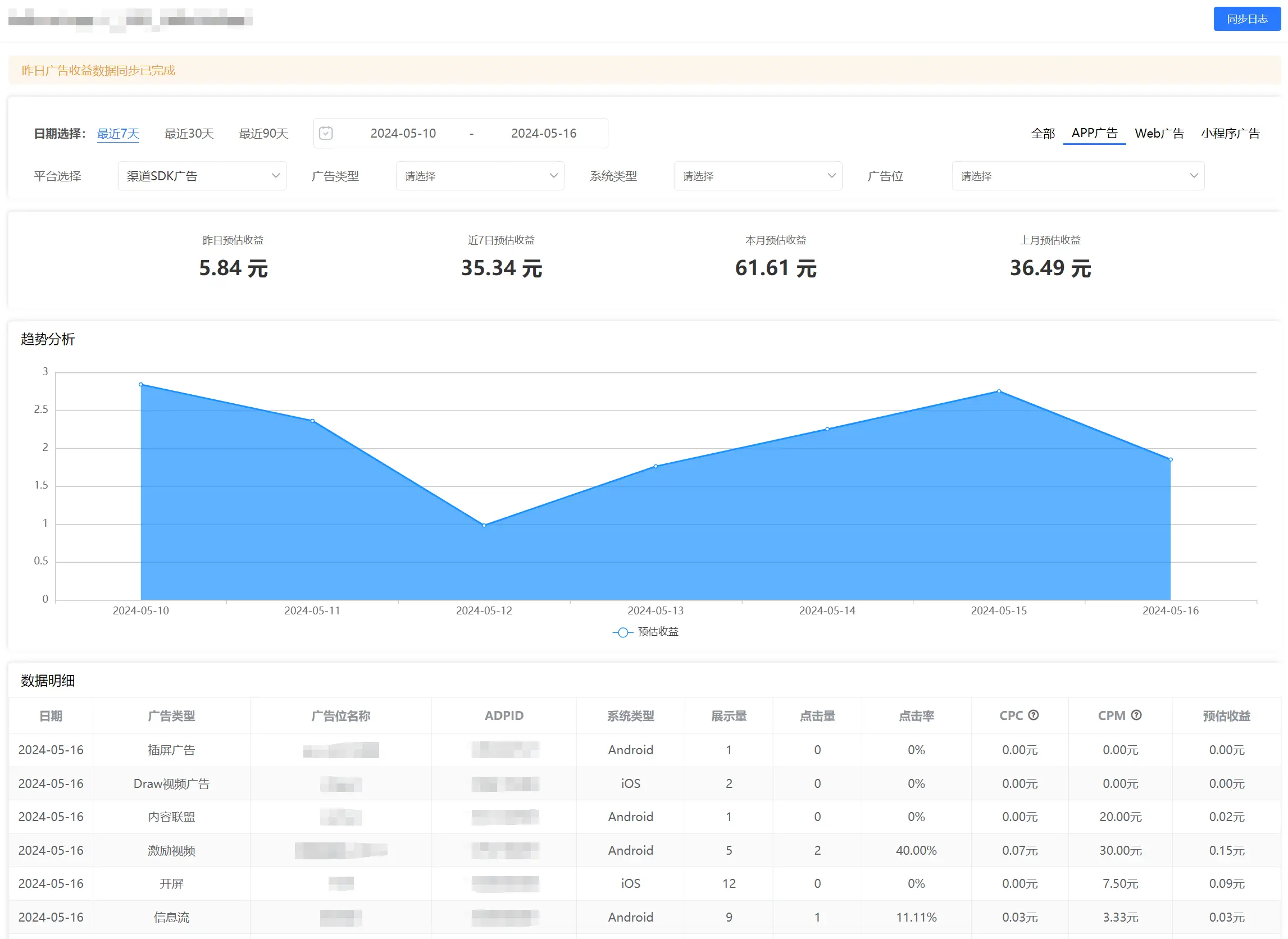1288x939 pixels.
Task: Switch to the Web广告 tab
Action: tap(1159, 133)
